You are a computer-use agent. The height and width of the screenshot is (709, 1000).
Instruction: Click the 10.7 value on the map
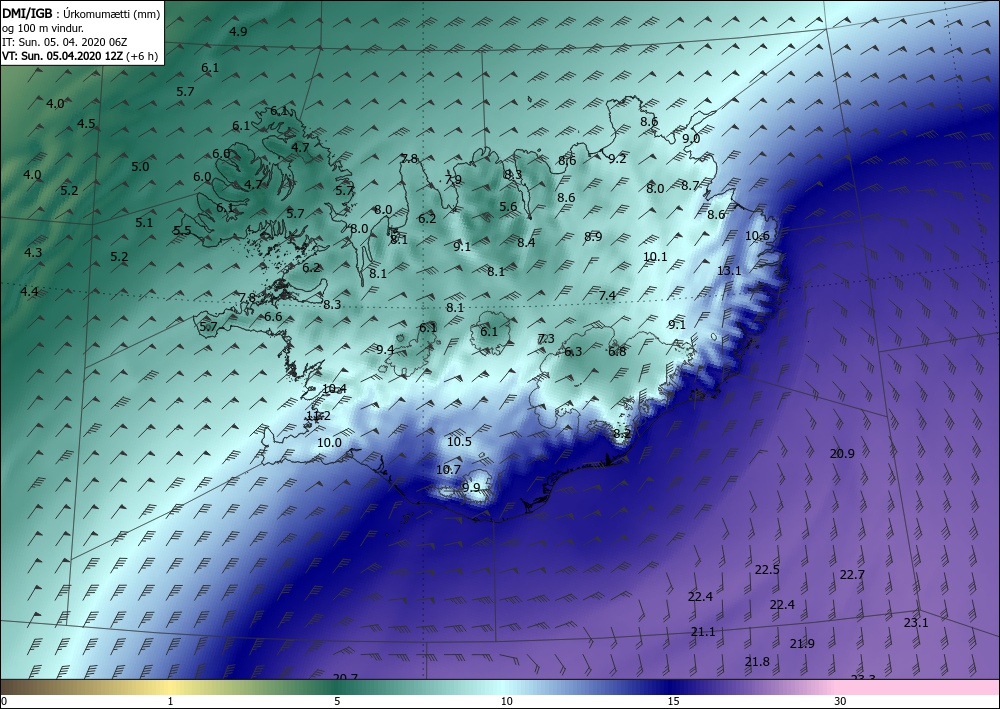[x=448, y=469]
